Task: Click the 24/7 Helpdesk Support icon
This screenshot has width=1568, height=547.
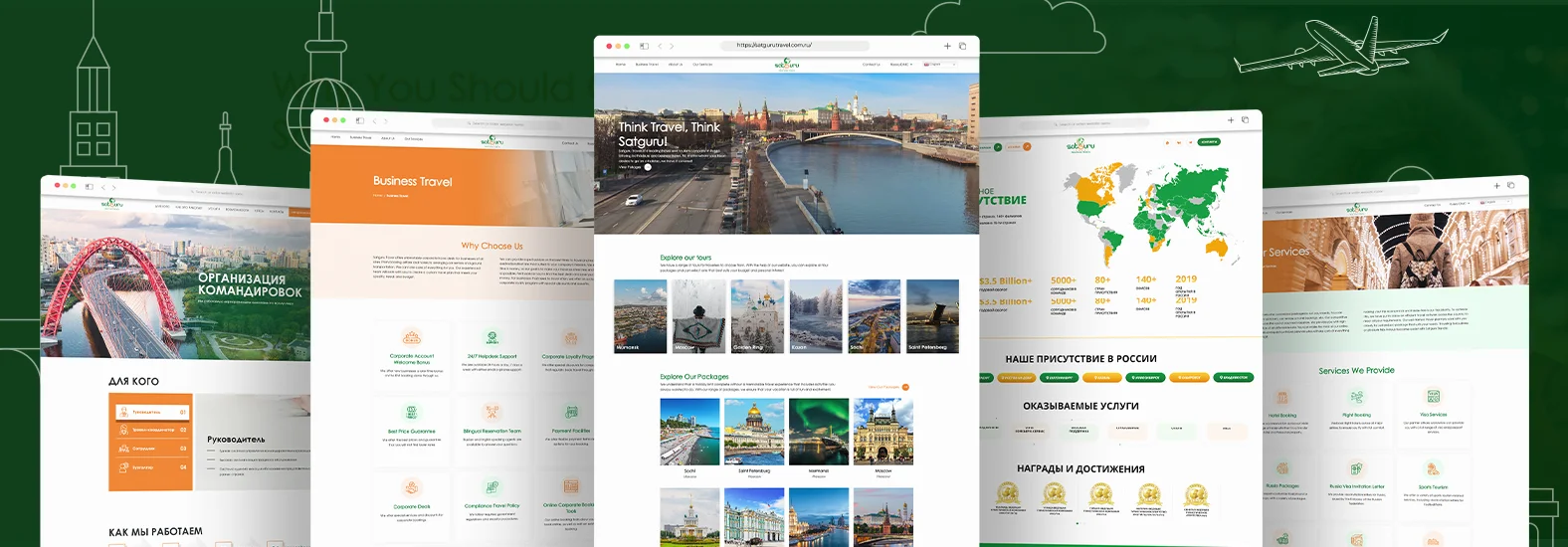Action: (x=491, y=337)
